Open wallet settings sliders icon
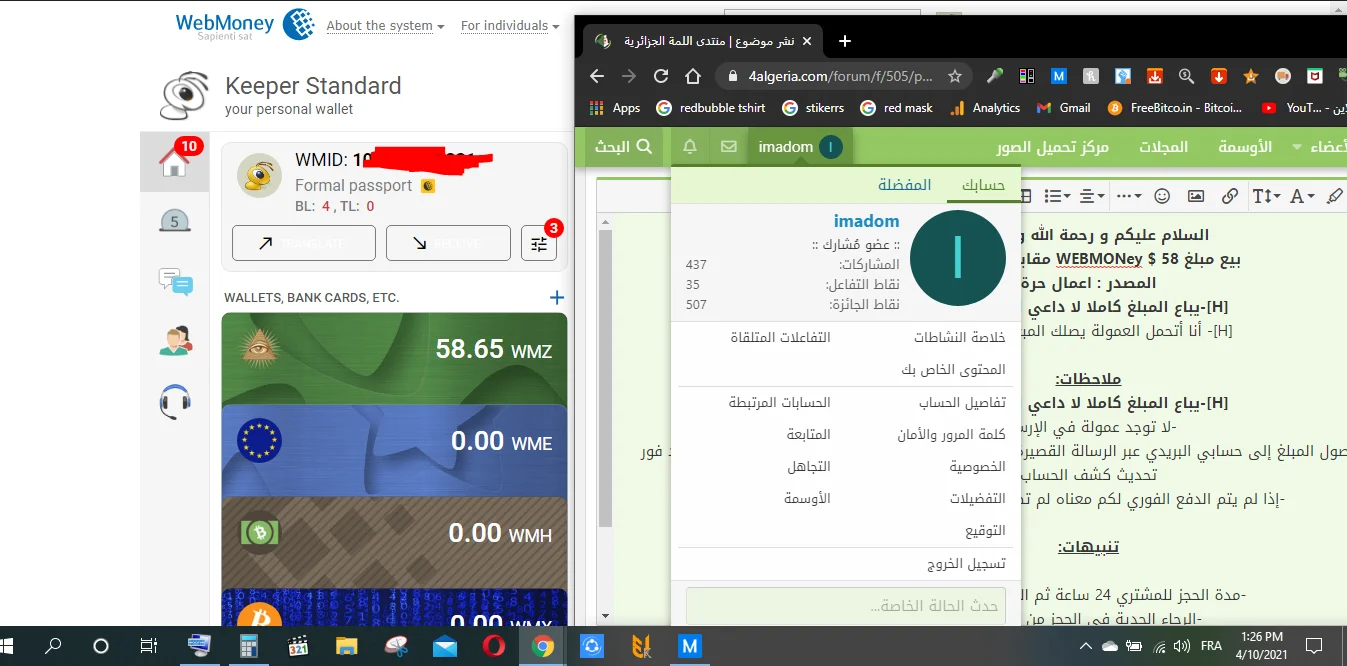1347x666 pixels. [539, 243]
